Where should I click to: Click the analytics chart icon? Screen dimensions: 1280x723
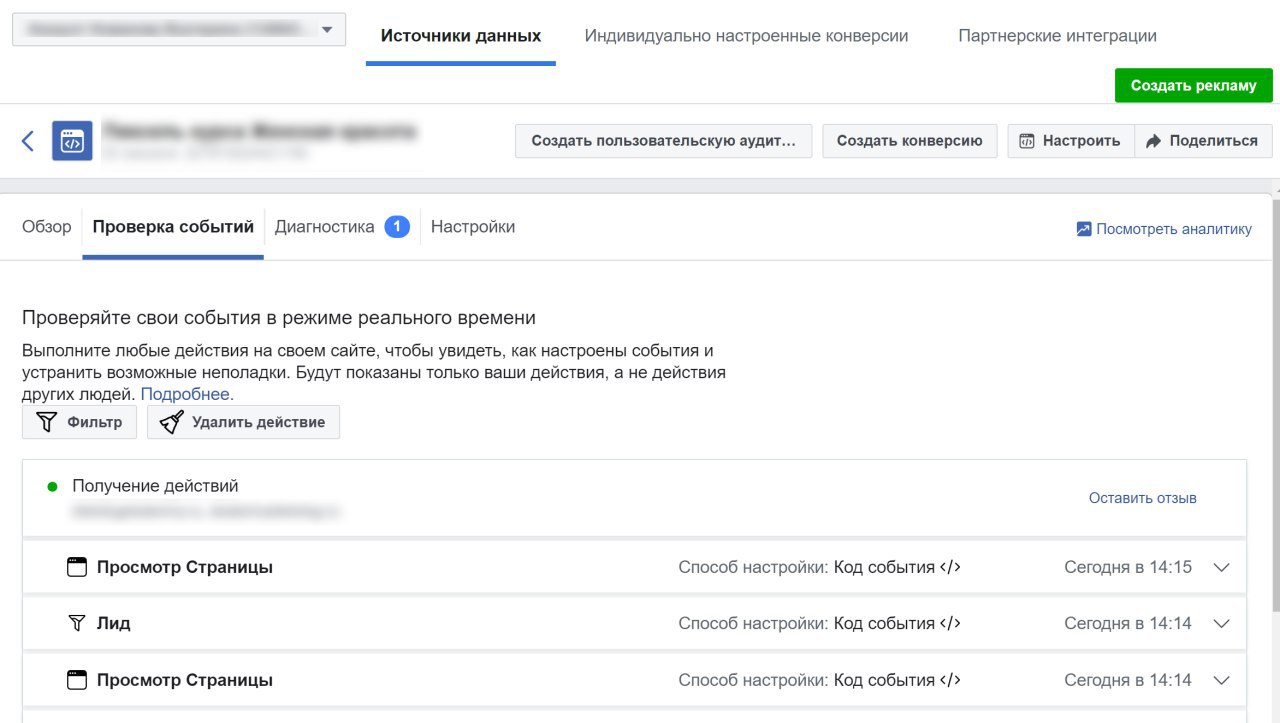[1084, 229]
